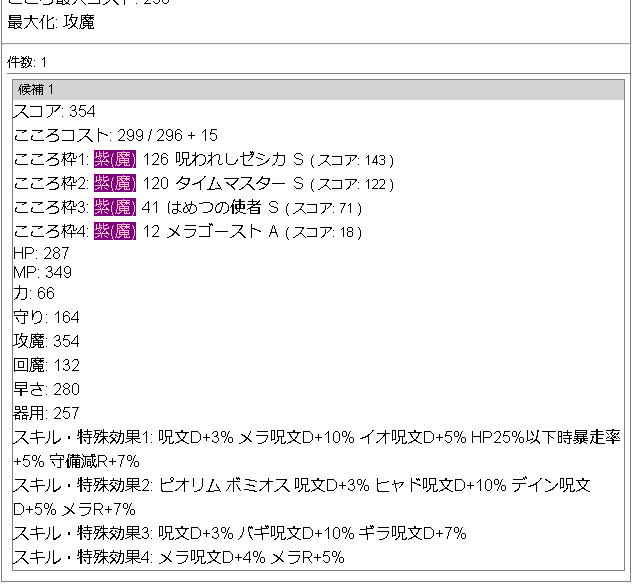Click the こころ枠1 label
The width and height of the screenshot is (643, 586).
[x=51, y=159]
